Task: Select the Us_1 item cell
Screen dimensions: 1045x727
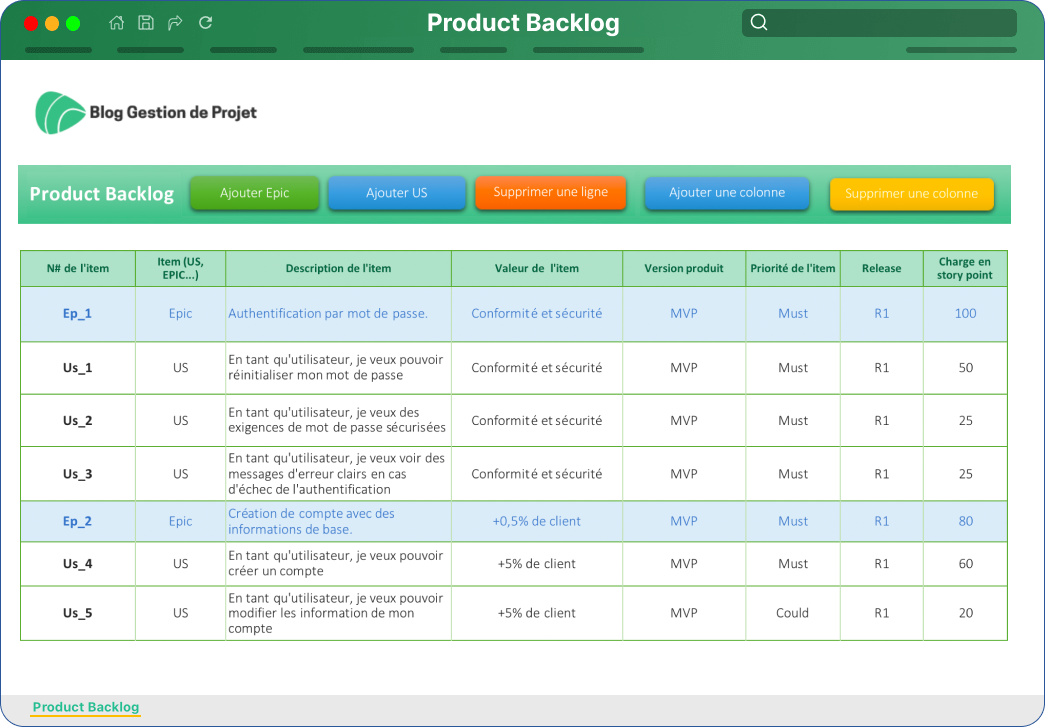Action: click(78, 368)
